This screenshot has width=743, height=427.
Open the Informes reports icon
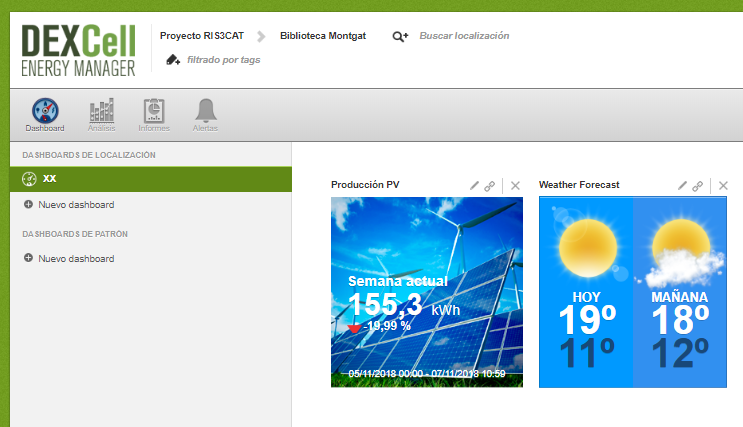(x=154, y=112)
